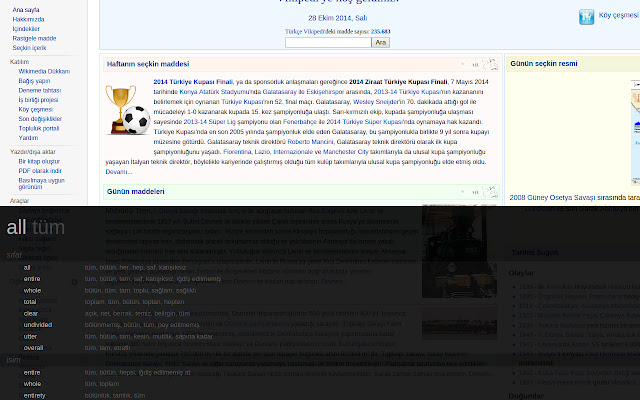The image size is (640, 400).
Task: Click the Wikipedia search input field
Action: (x=328, y=42)
